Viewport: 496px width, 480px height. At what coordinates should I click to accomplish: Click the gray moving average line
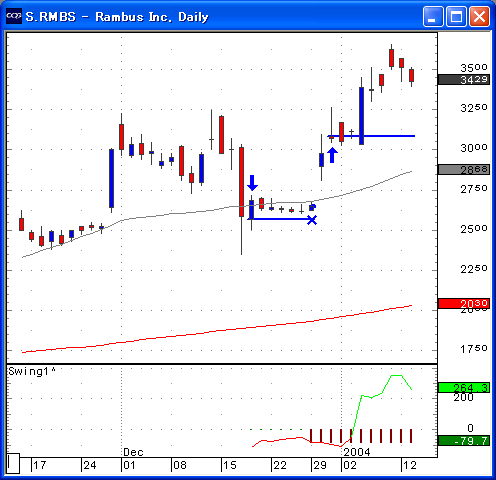[x=217, y=209]
